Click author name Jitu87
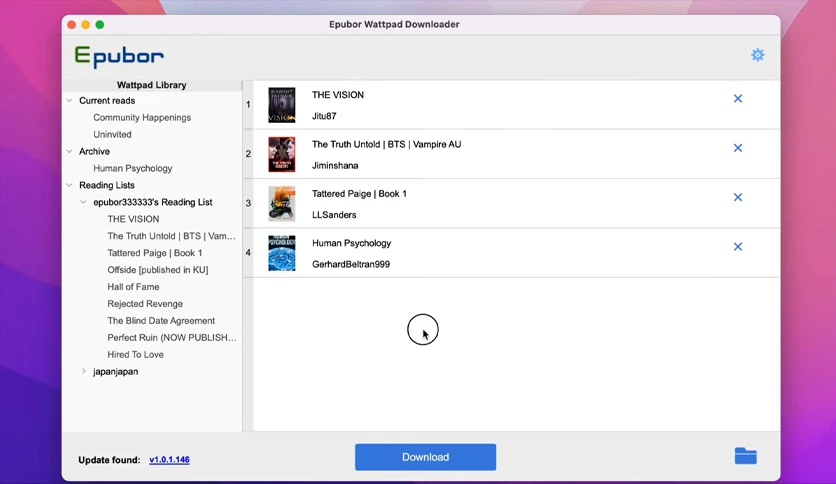836x484 pixels. pyautogui.click(x=324, y=116)
